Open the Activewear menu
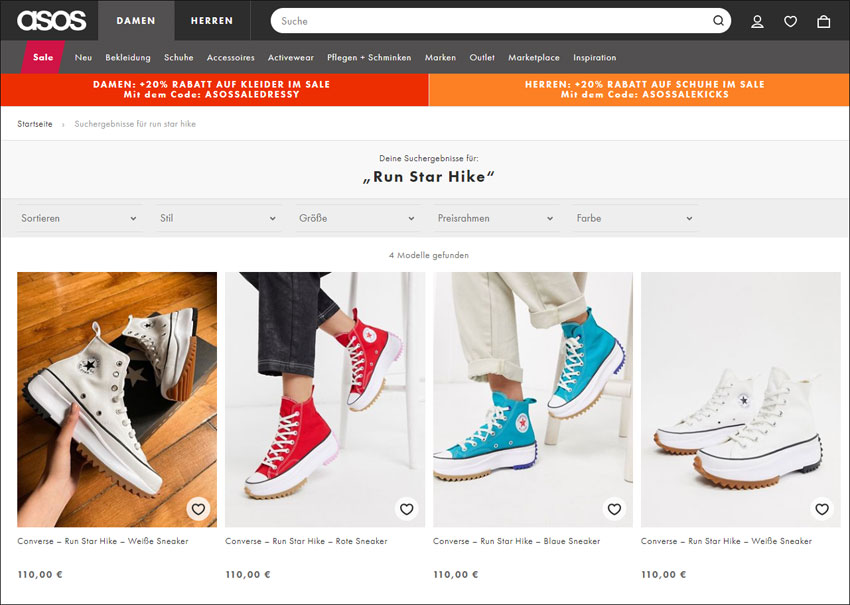The height and width of the screenshot is (605, 850). (x=291, y=57)
